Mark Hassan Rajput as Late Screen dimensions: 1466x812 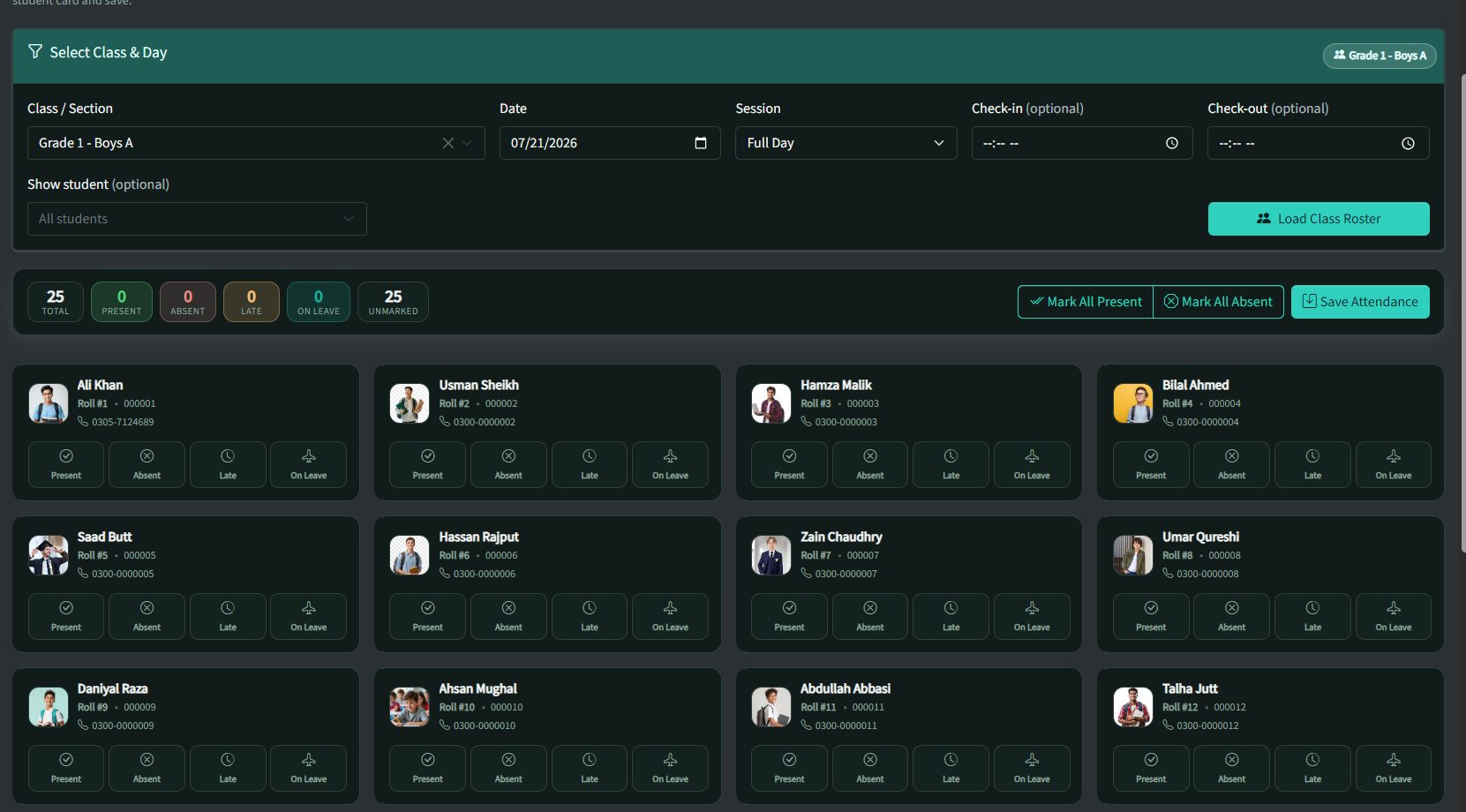pyautogui.click(x=590, y=616)
